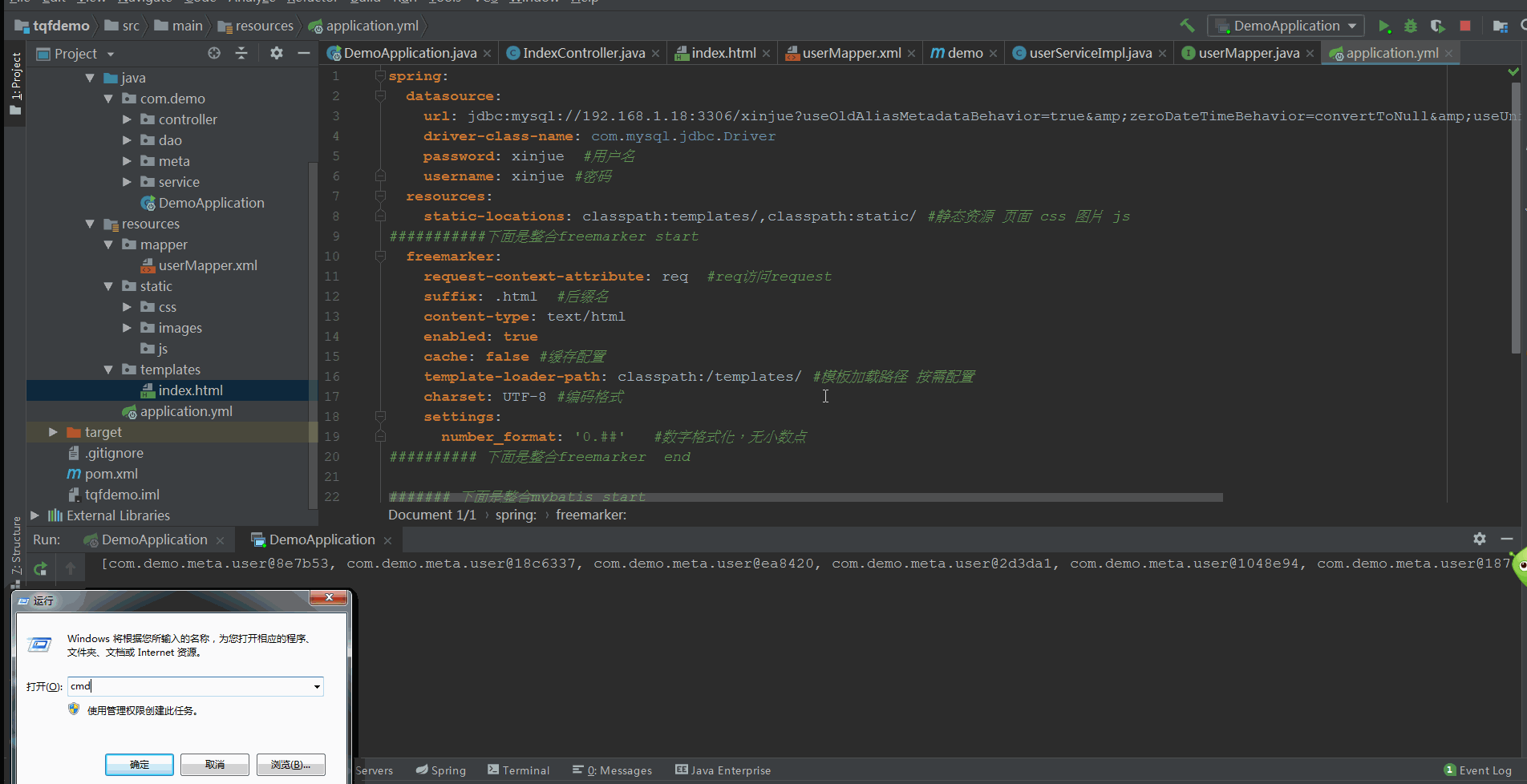The height and width of the screenshot is (784, 1527).
Task: Click 浏览(B)... in Run dialog
Action: (x=290, y=765)
